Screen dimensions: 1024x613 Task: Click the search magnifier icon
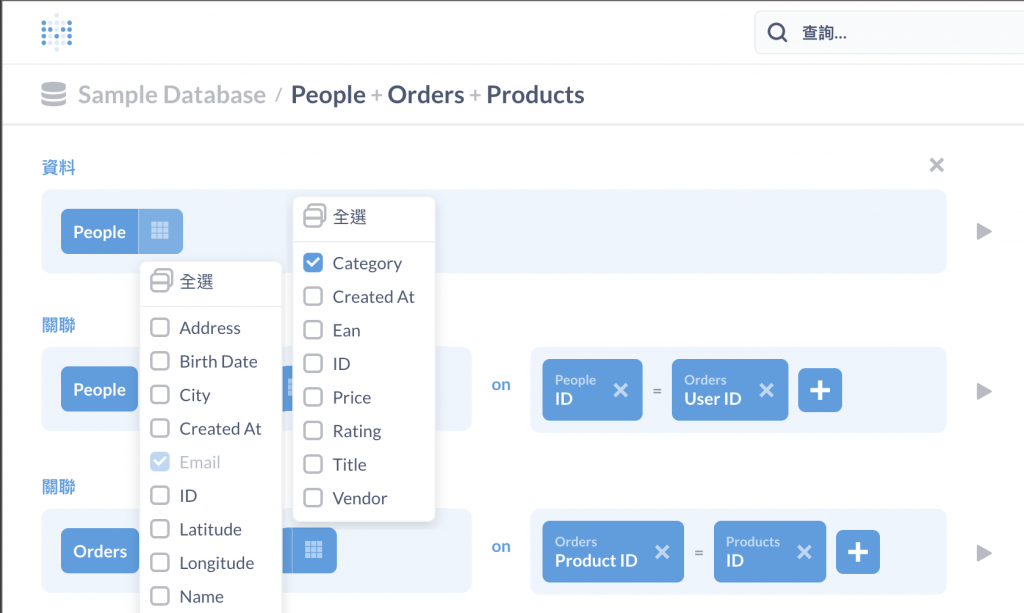point(778,34)
